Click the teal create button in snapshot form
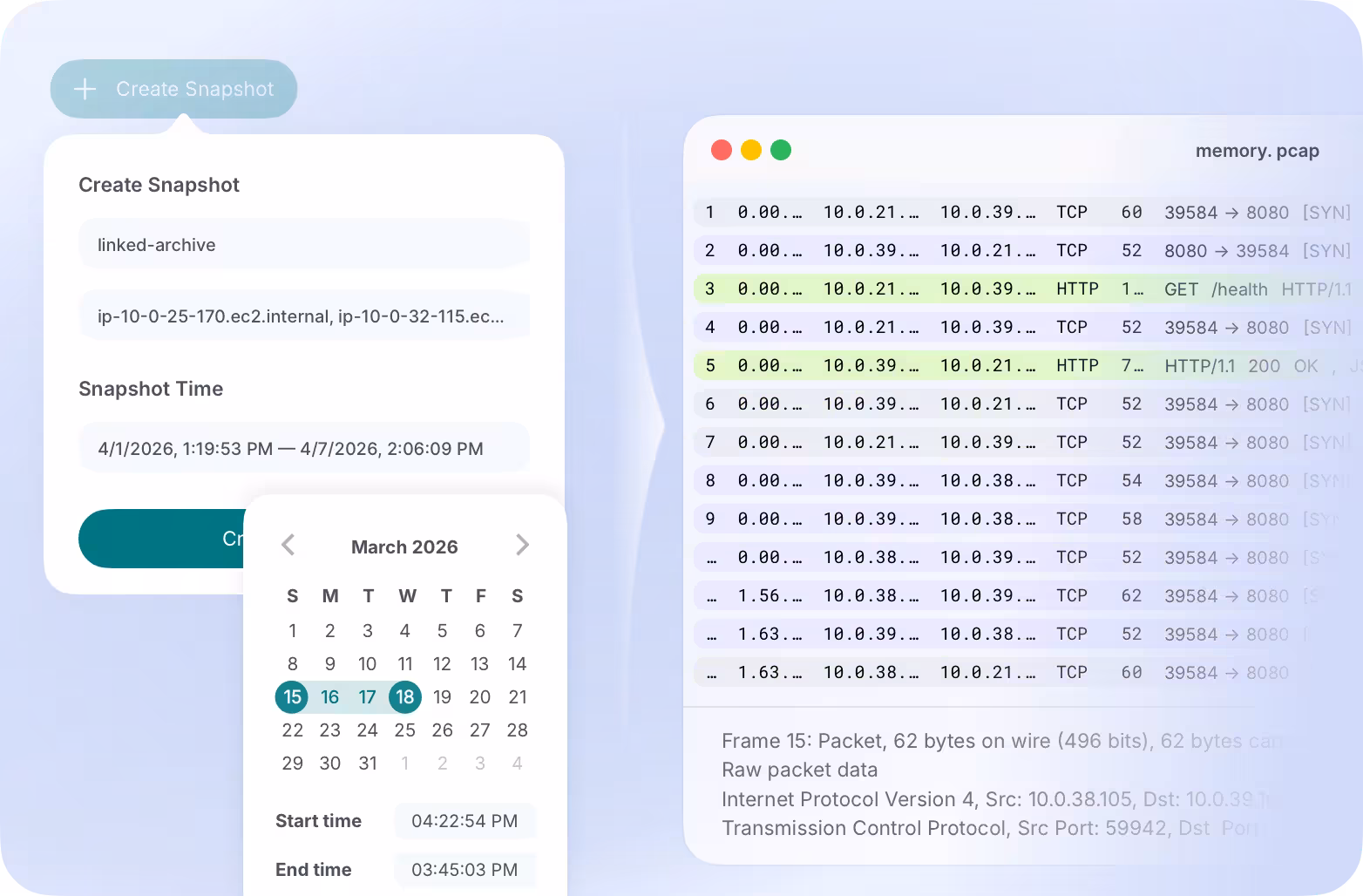This screenshot has width=1363, height=896. [x=161, y=539]
